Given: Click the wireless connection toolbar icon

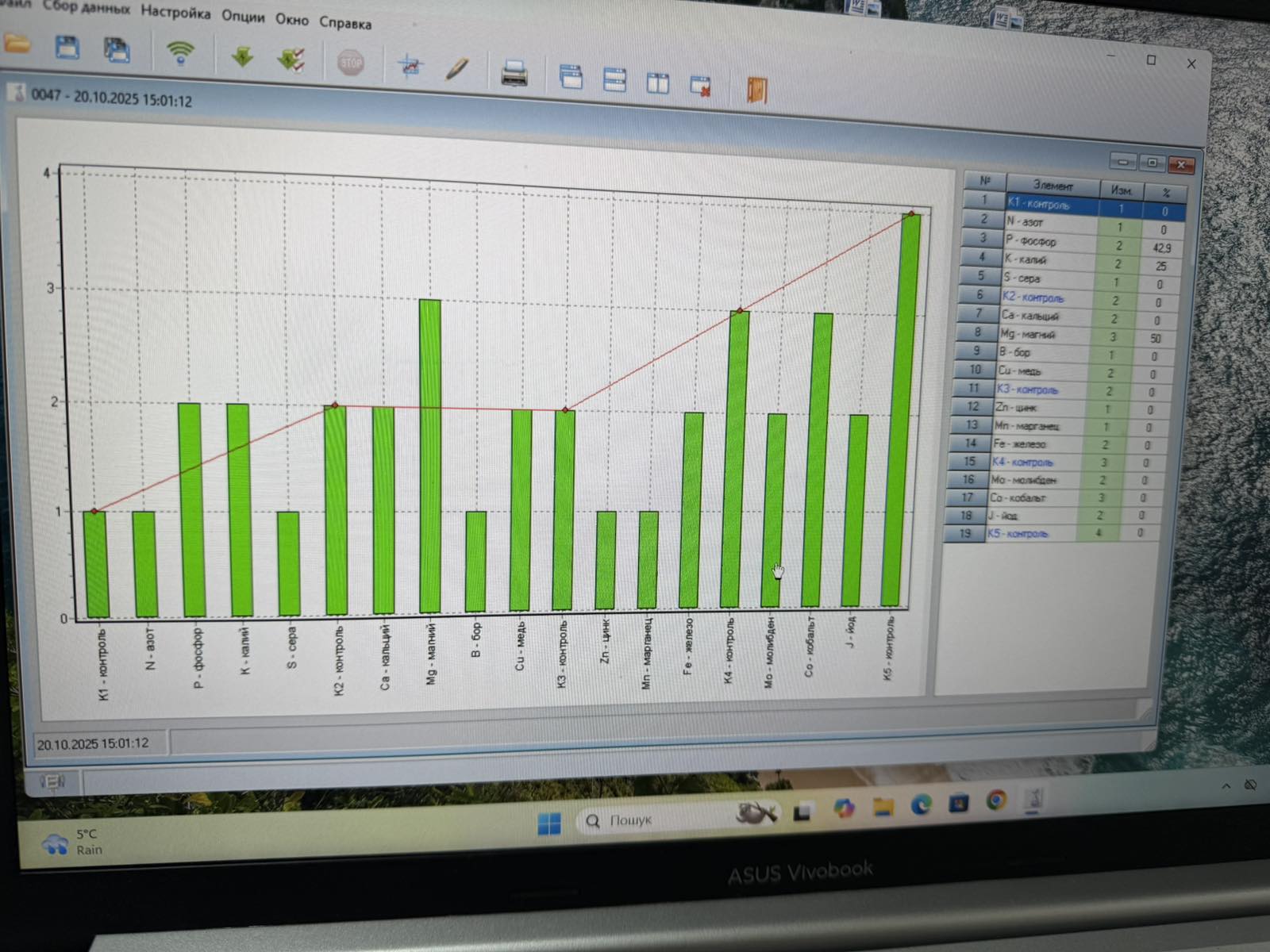Looking at the screenshot, I should 181,53.
